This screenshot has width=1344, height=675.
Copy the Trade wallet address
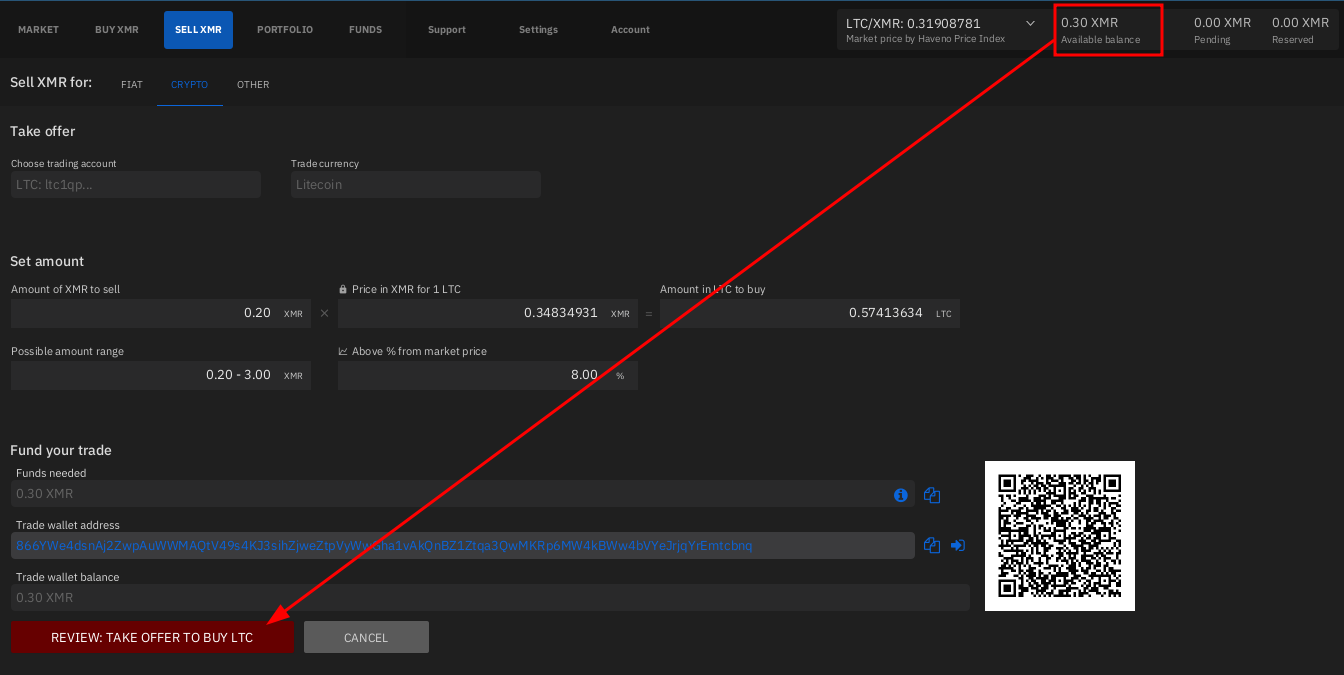[x=932, y=545]
